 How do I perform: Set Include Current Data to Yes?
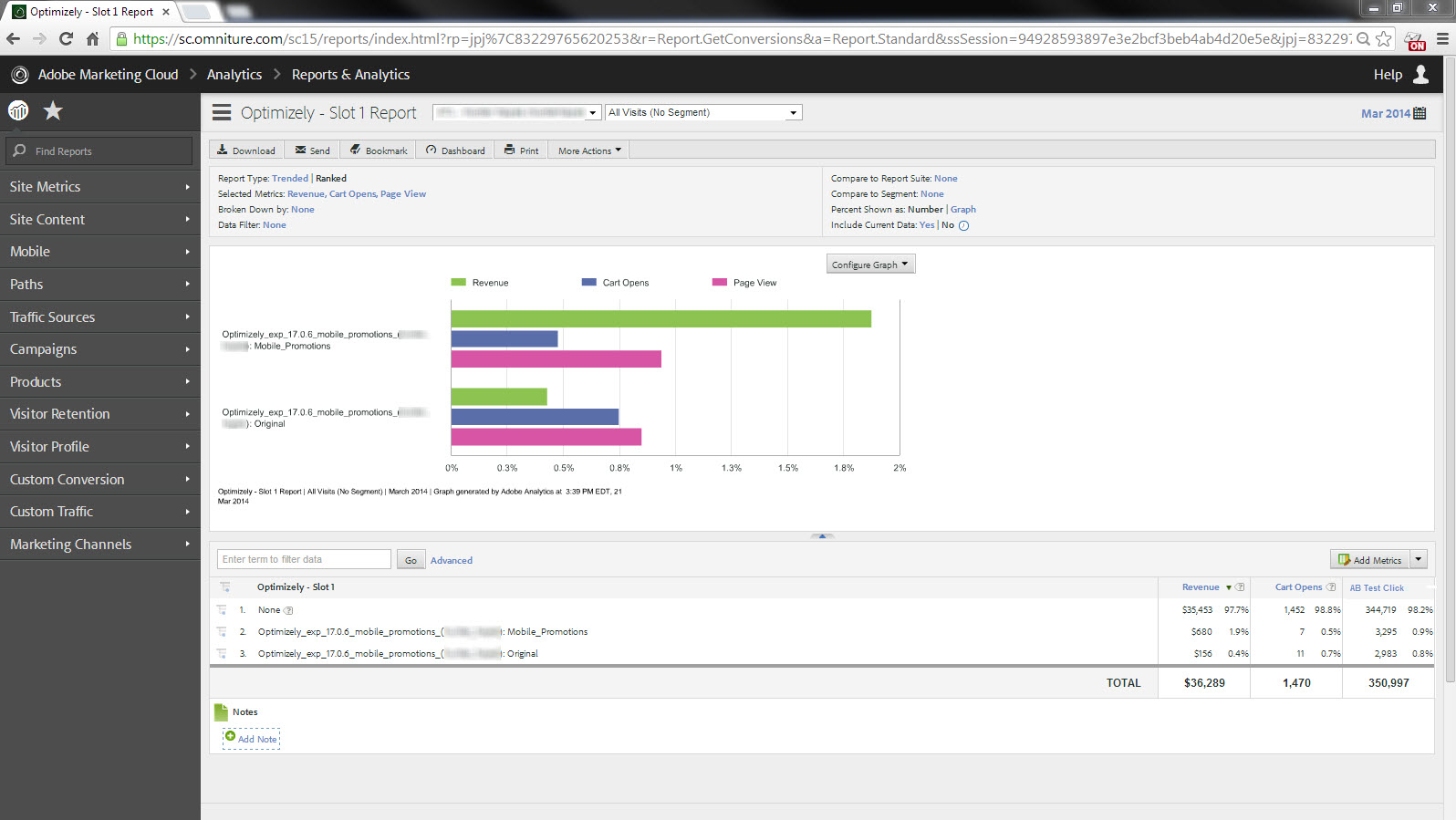pyautogui.click(x=927, y=225)
